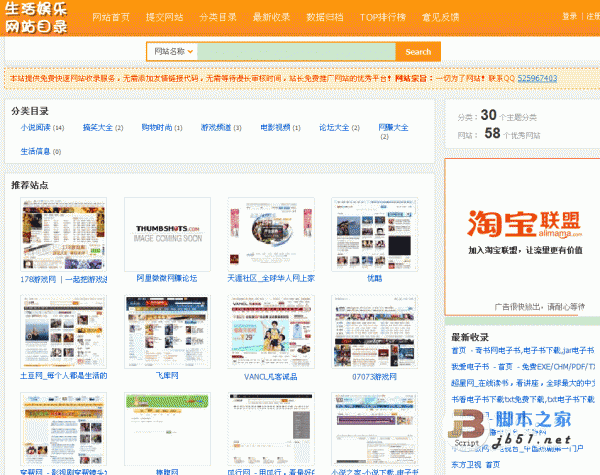Open the 东方卫视 首页 latest listing link
Screen dimensions: 600x475
click(476, 465)
